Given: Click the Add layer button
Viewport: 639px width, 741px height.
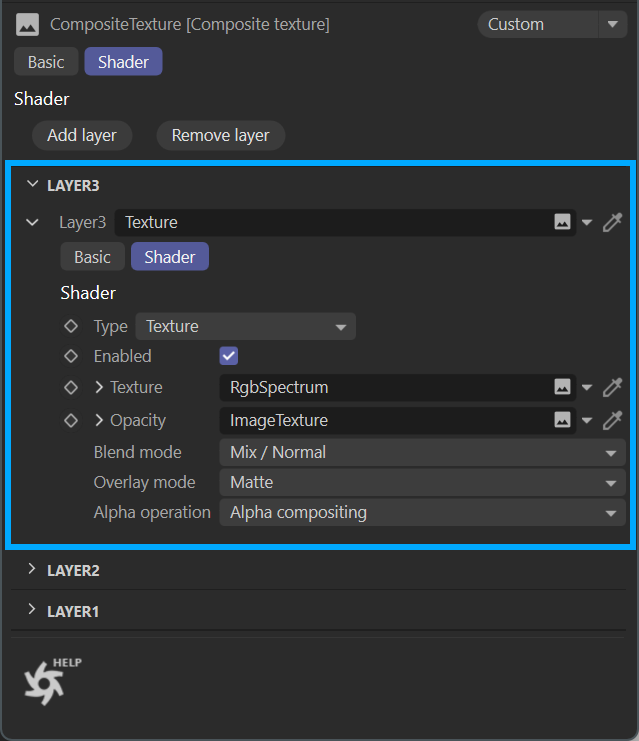Looking at the screenshot, I should [82, 135].
